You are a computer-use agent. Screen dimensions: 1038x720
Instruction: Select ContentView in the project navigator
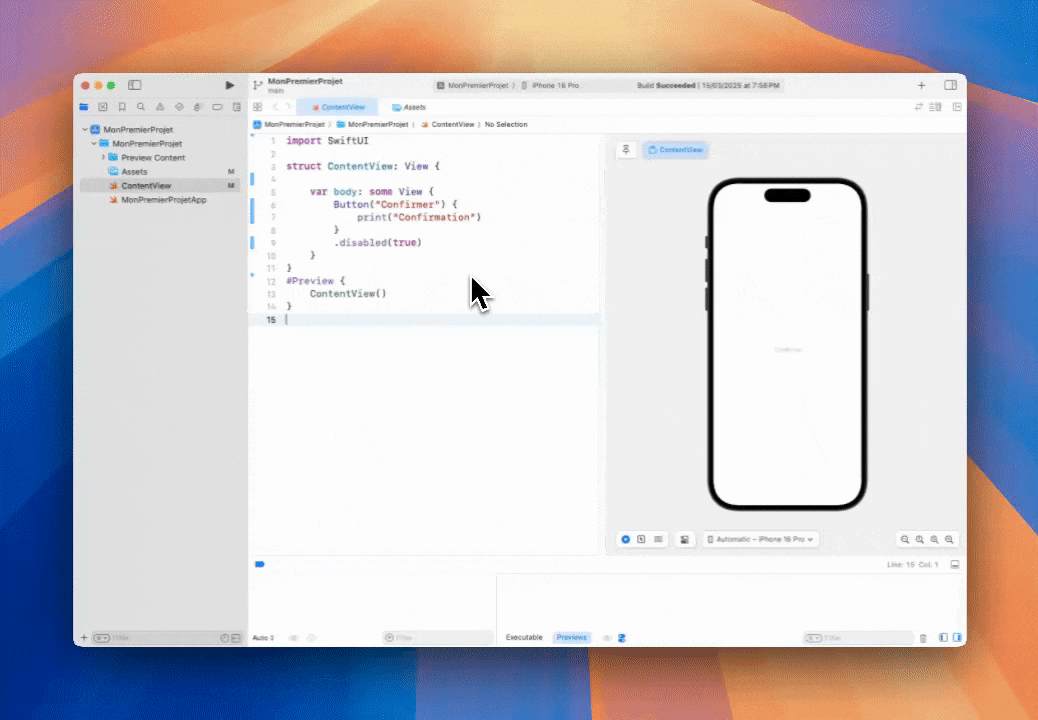pos(159,185)
